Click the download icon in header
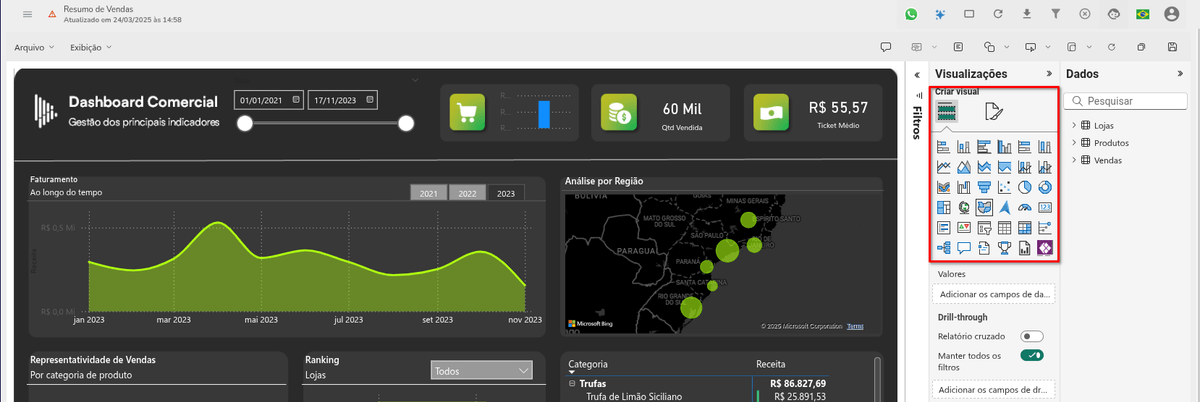Viewport: 1200px width, 402px height. [1026, 14]
